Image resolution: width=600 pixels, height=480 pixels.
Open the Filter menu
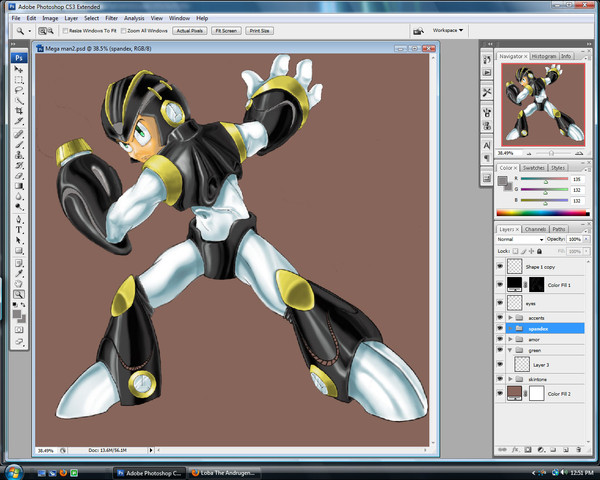[x=111, y=18]
